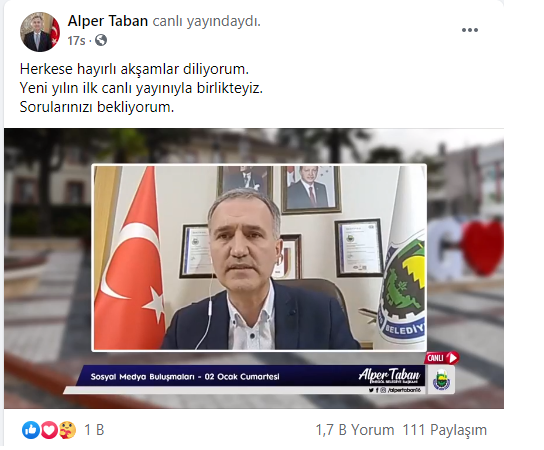544x450 pixels.
Task: Click the Sosyal Medya Buluşmaları caption bar
Action: coord(185,377)
